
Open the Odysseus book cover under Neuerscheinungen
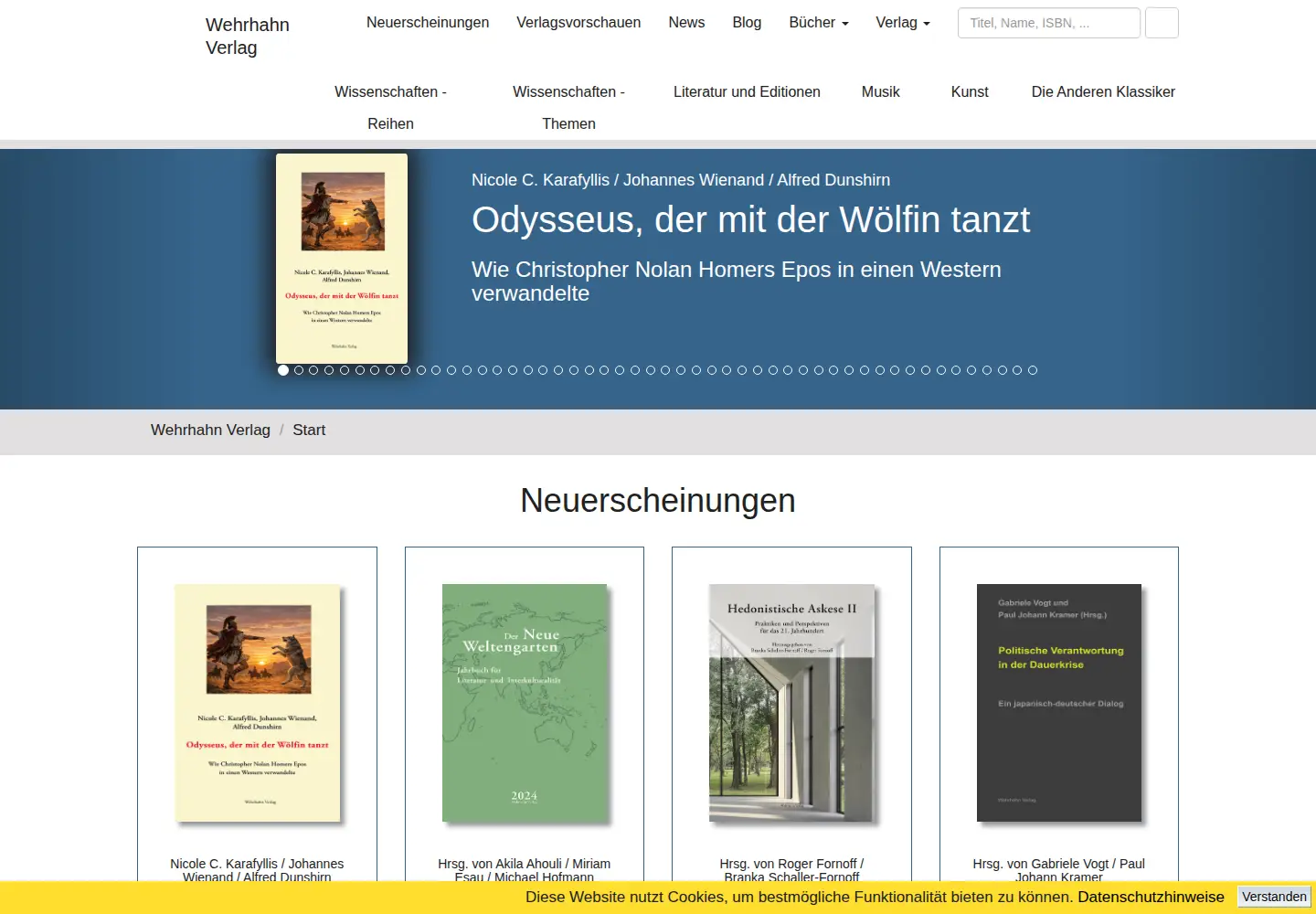pos(258,703)
